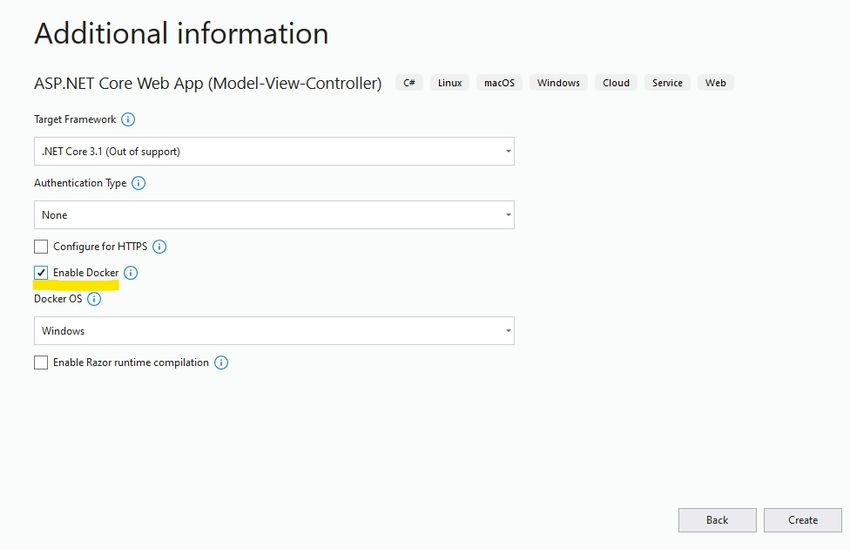The image size is (850, 549).
Task: Open the Target Framework dropdown
Action: pyautogui.click(x=274, y=151)
